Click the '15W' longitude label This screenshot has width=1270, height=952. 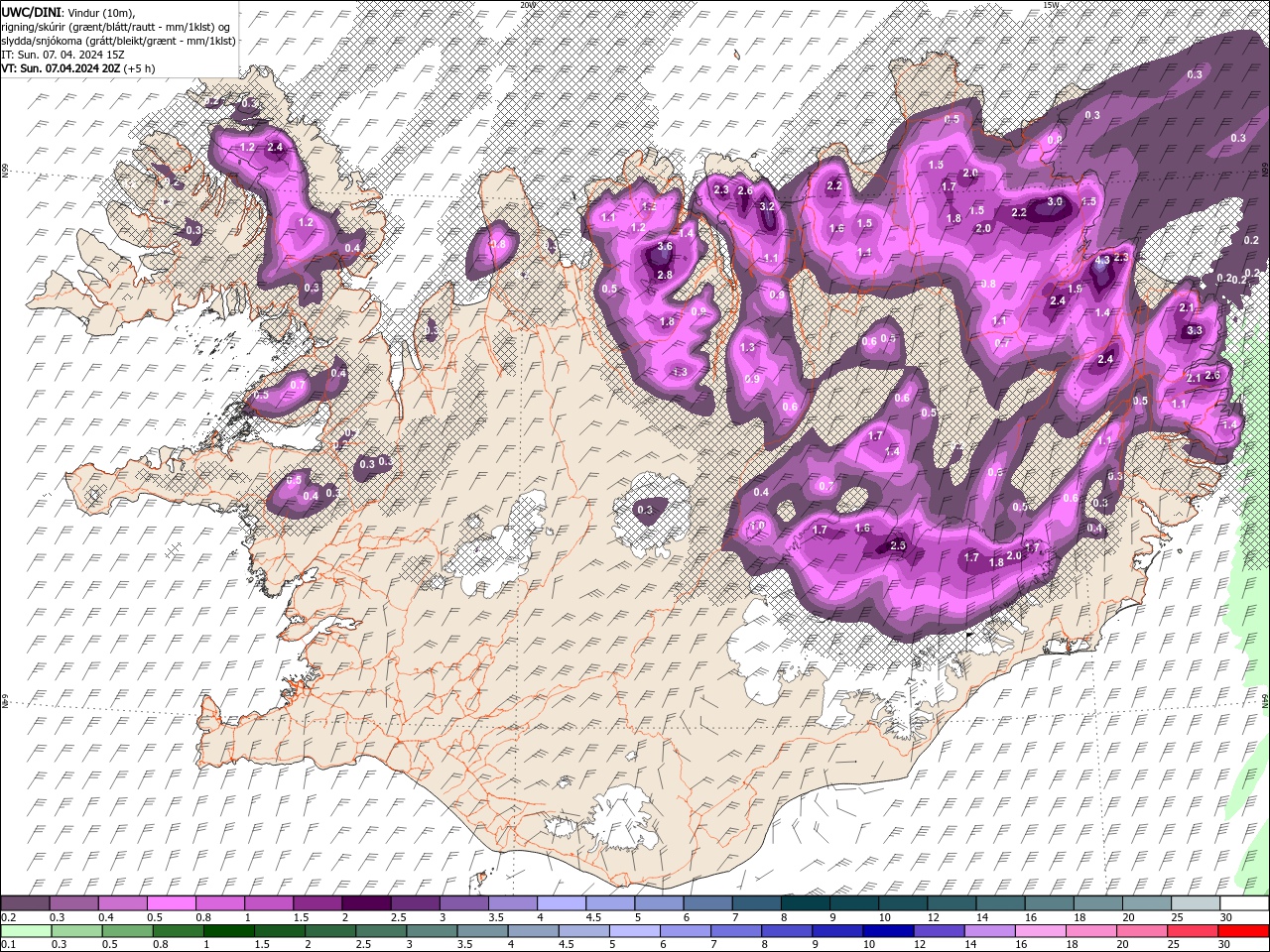pos(1051,5)
